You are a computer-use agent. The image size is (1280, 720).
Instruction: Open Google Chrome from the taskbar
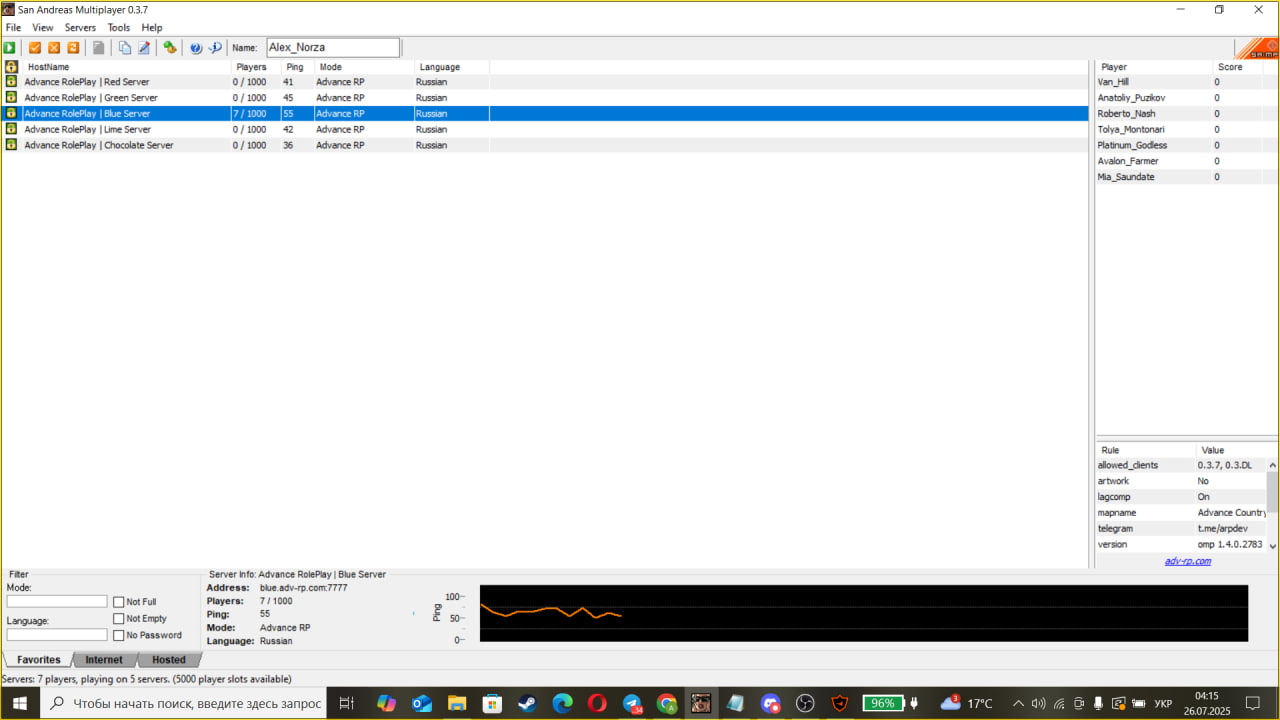(x=667, y=703)
